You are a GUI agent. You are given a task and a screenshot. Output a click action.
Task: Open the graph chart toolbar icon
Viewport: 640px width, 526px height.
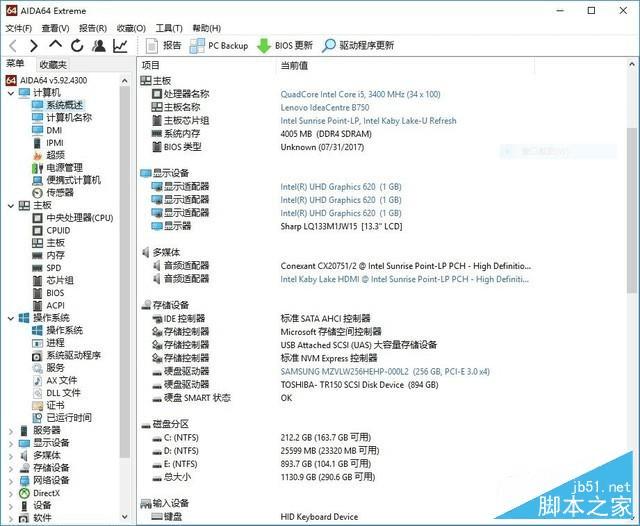120,45
